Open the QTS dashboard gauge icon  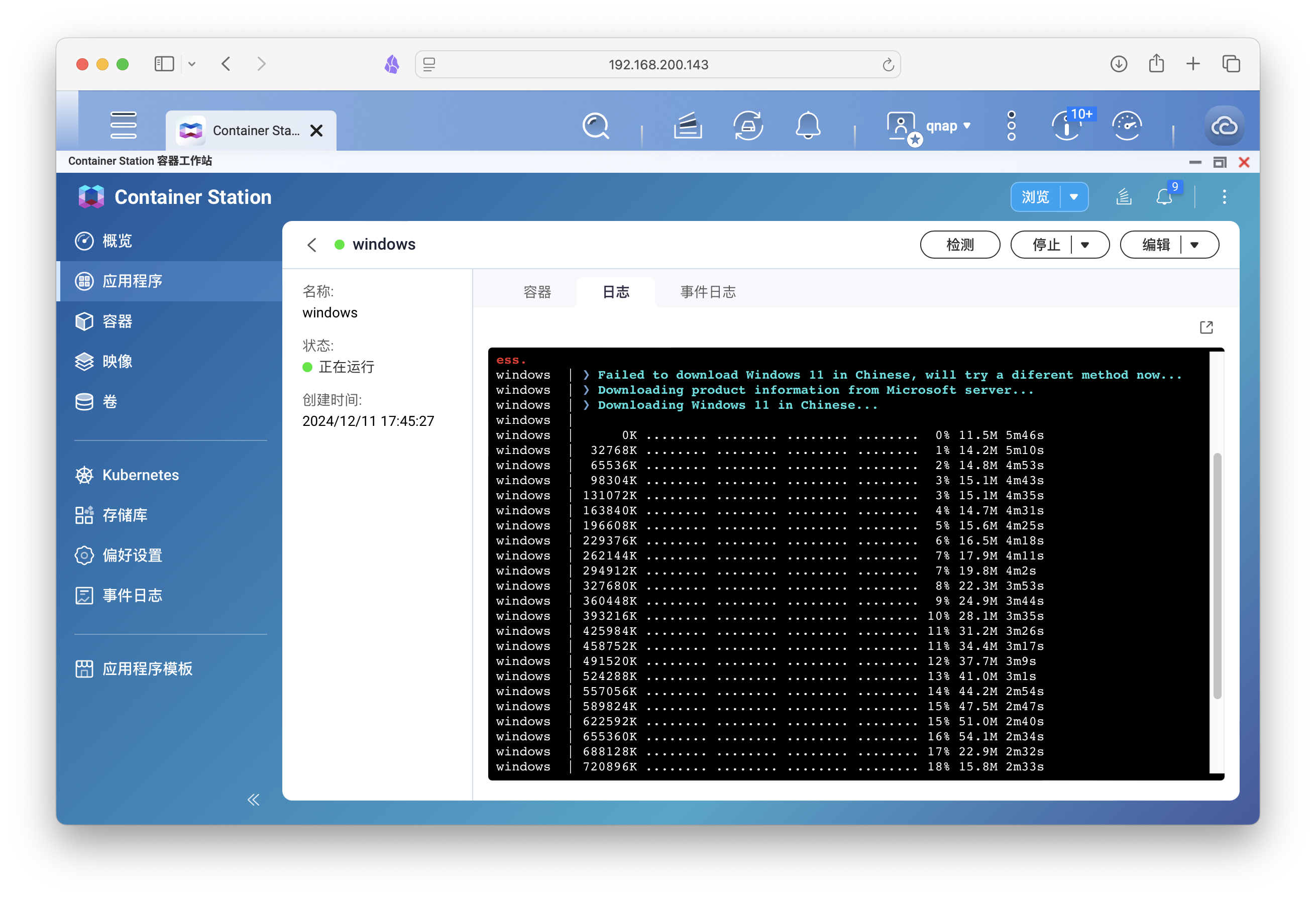click(x=1126, y=126)
